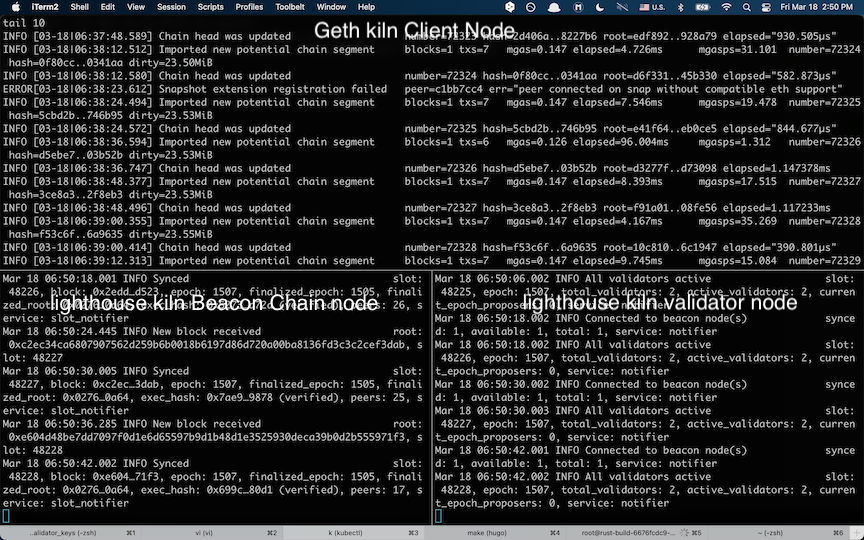Open the Toolbelt menu
Screen dimensions: 864x540
(x=290, y=7)
